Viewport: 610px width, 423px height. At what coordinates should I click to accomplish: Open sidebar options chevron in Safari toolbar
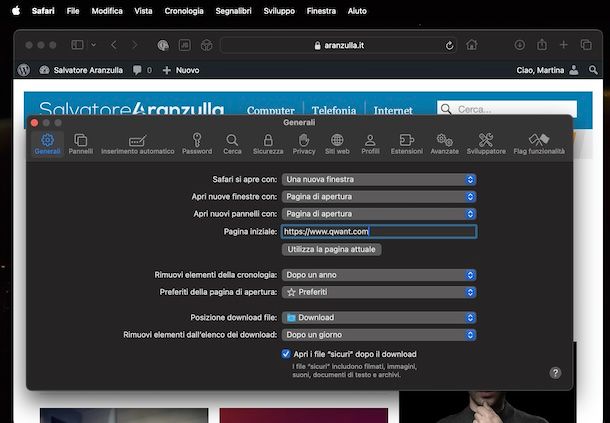tap(94, 45)
